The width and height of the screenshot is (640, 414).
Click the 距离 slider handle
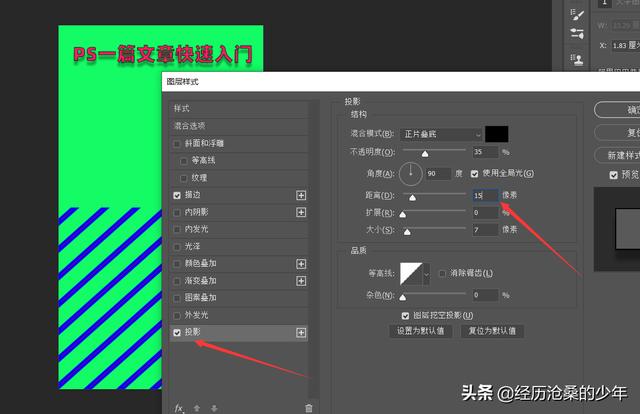click(413, 198)
